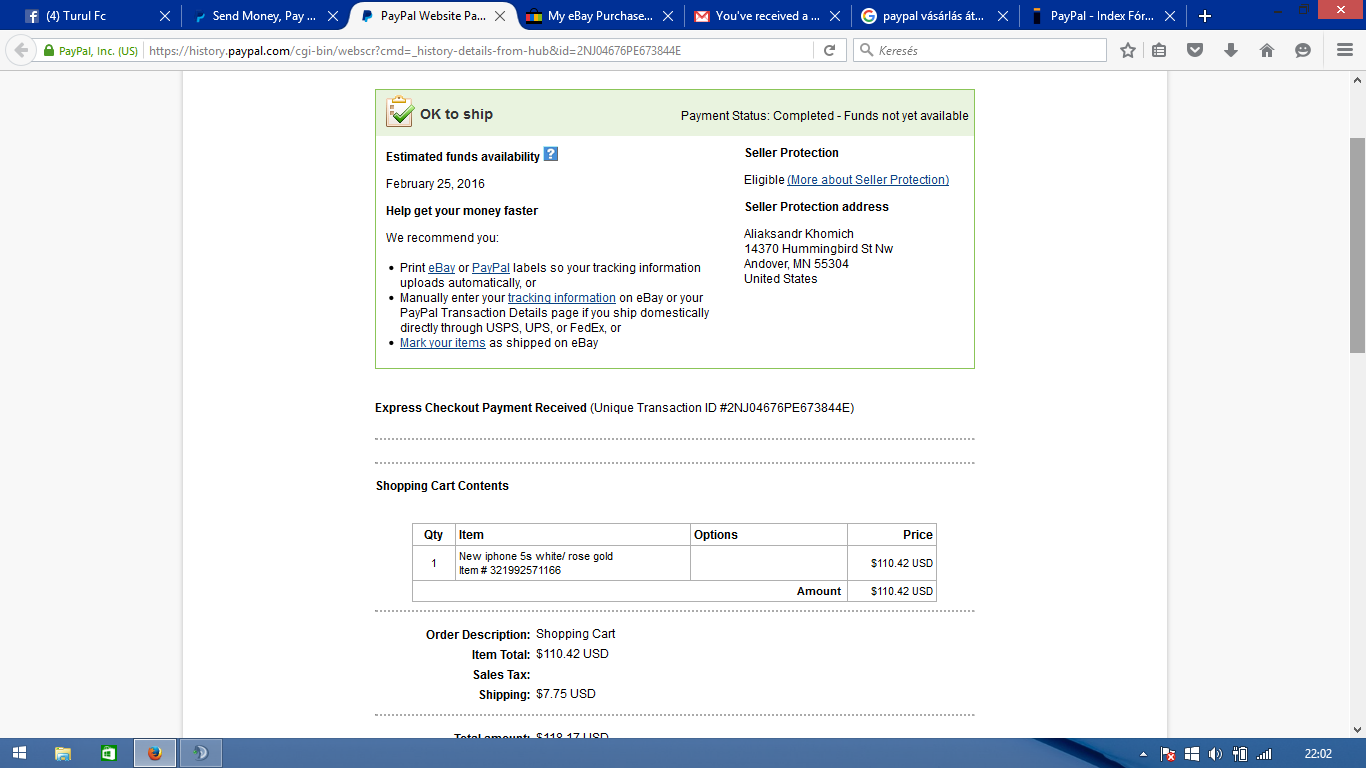Image resolution: width=1366 pixels, height=768 pixels.
Task: Click the OK to ship checkmark icon
Action: tap(399, 112)
